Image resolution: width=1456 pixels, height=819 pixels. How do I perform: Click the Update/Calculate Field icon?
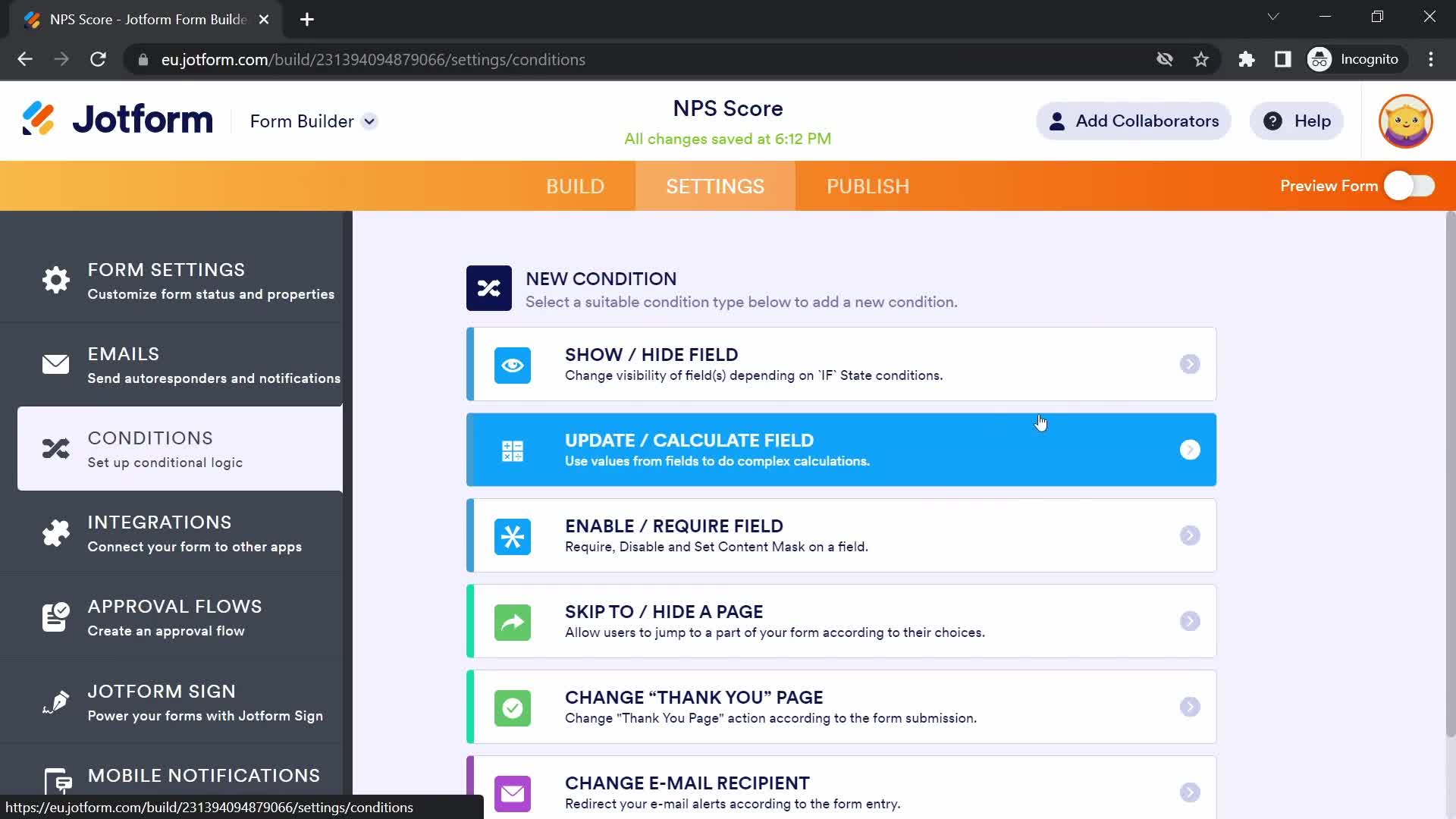click(x=513, y=450)
